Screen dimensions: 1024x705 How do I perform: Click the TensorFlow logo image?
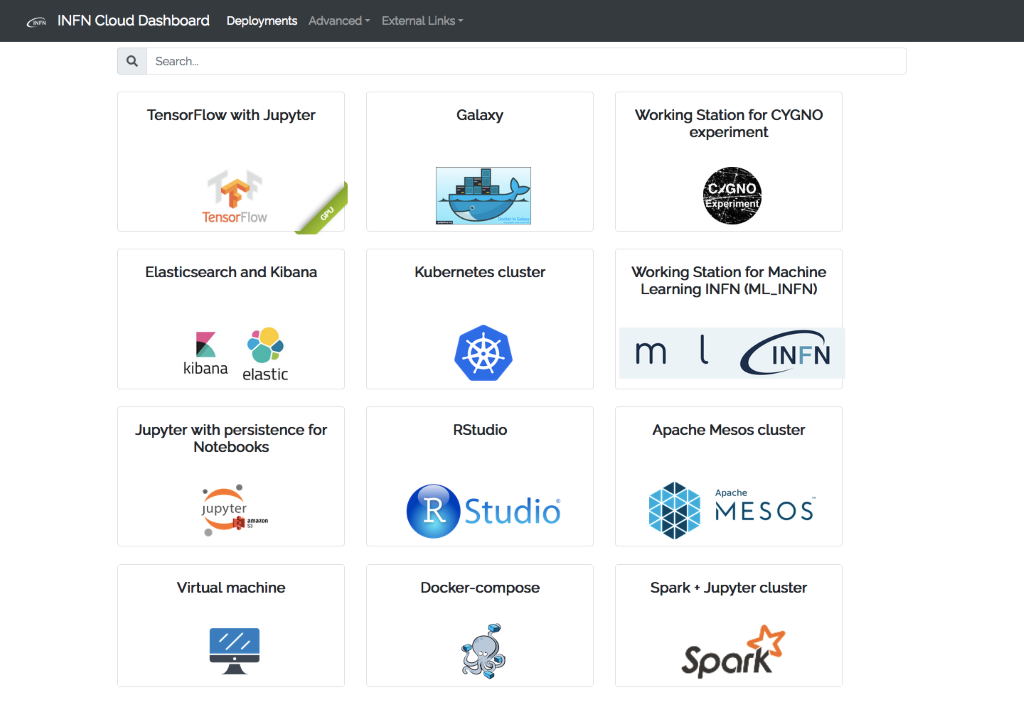pyautogui.click(x=234, y=196)
